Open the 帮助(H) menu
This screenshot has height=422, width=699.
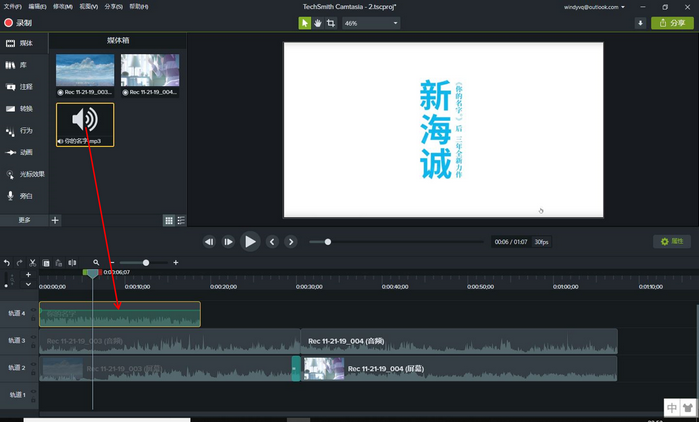point(139,7)
